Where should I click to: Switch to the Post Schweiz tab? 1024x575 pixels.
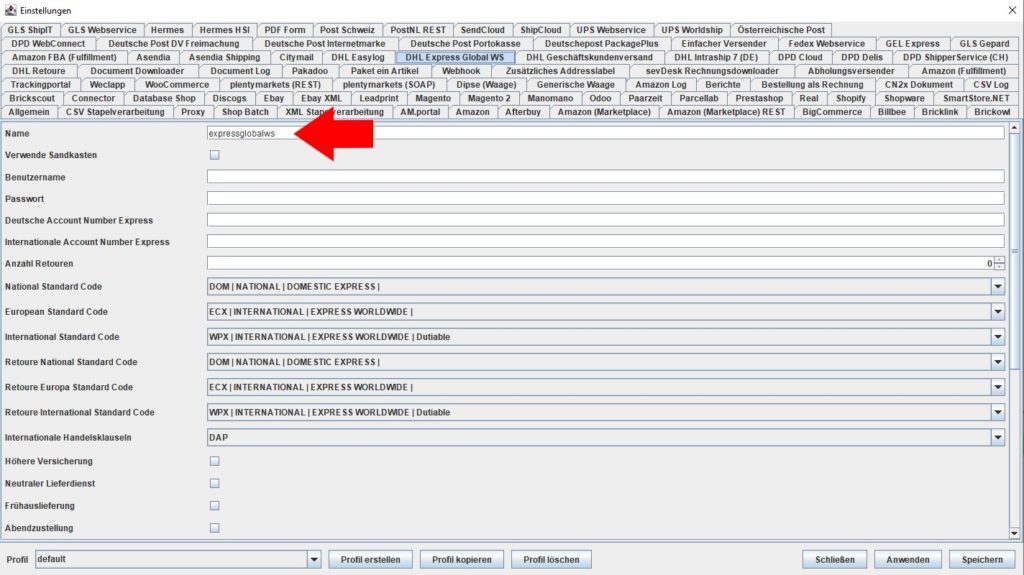coord(347,30)
